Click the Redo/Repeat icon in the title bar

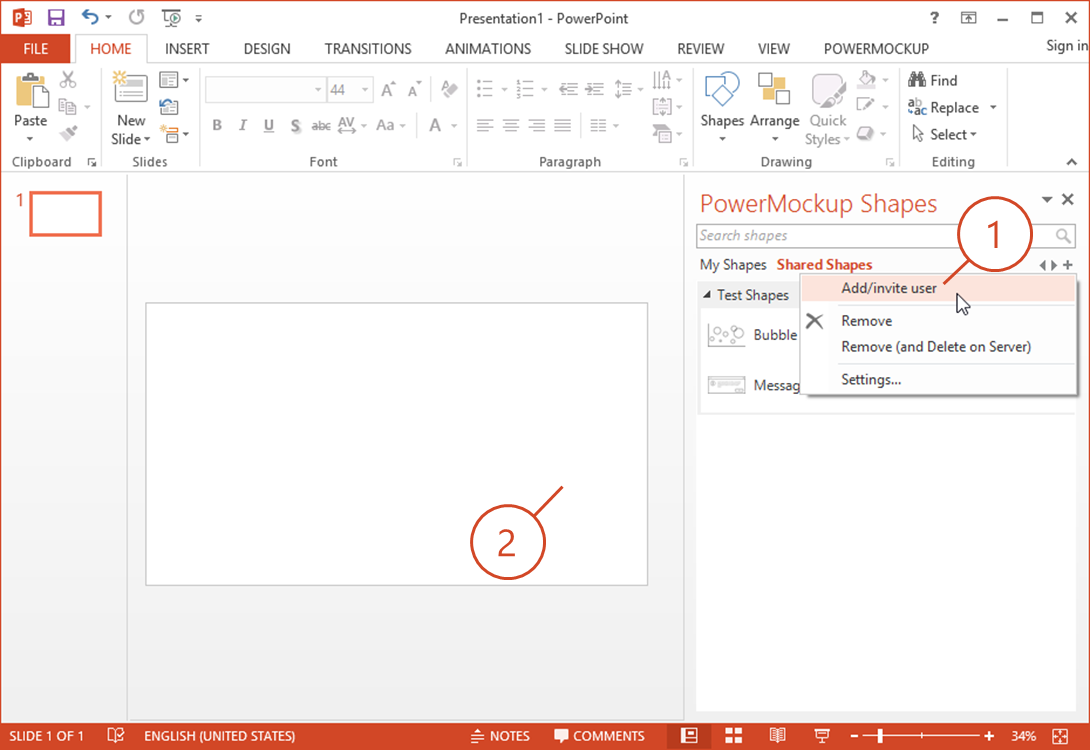pos(136,17)
